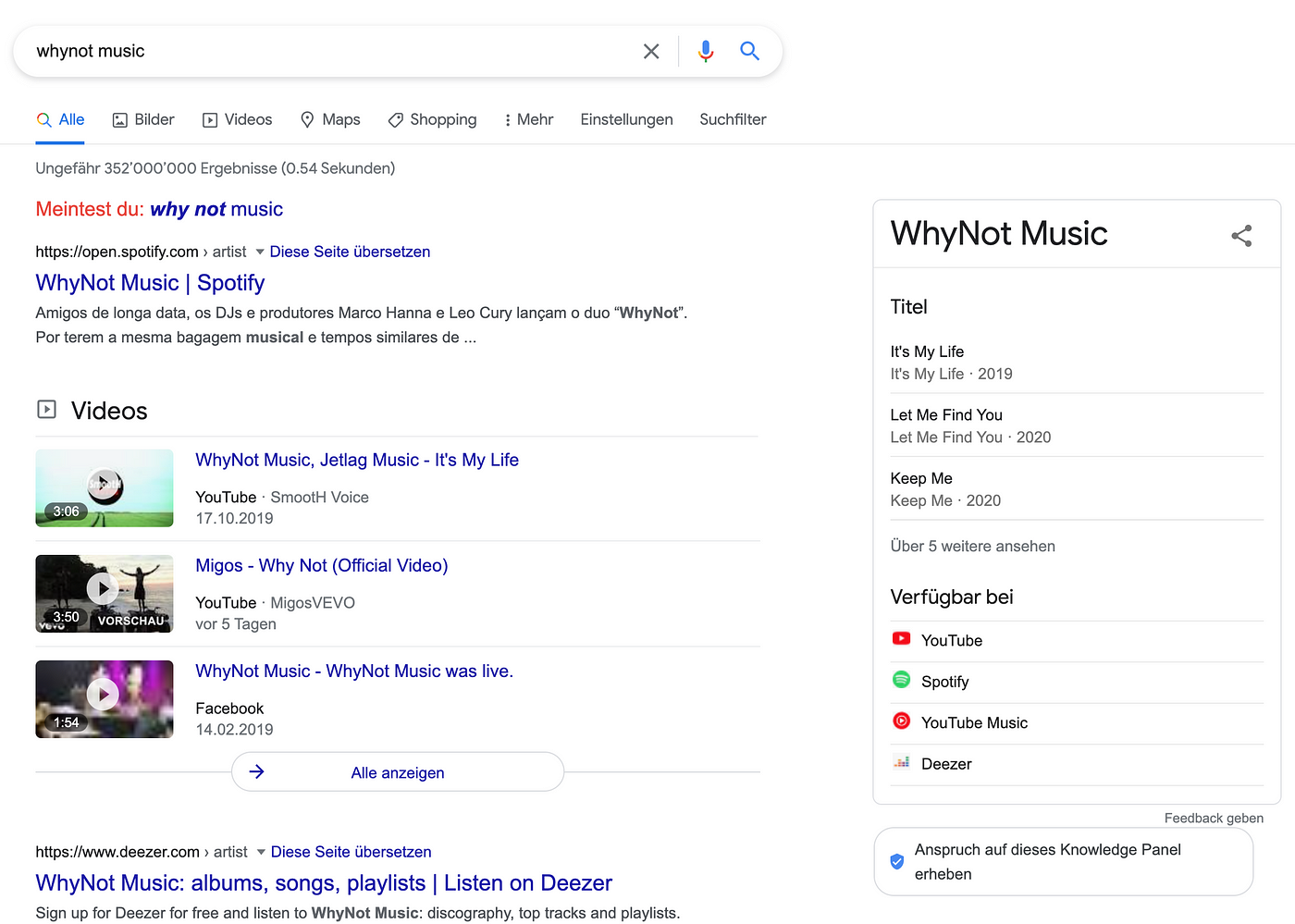The width and height of the screenshot is (1295, 924).
Task: Submit search with the magnifier icon
Action: click(x=749, y=51)
